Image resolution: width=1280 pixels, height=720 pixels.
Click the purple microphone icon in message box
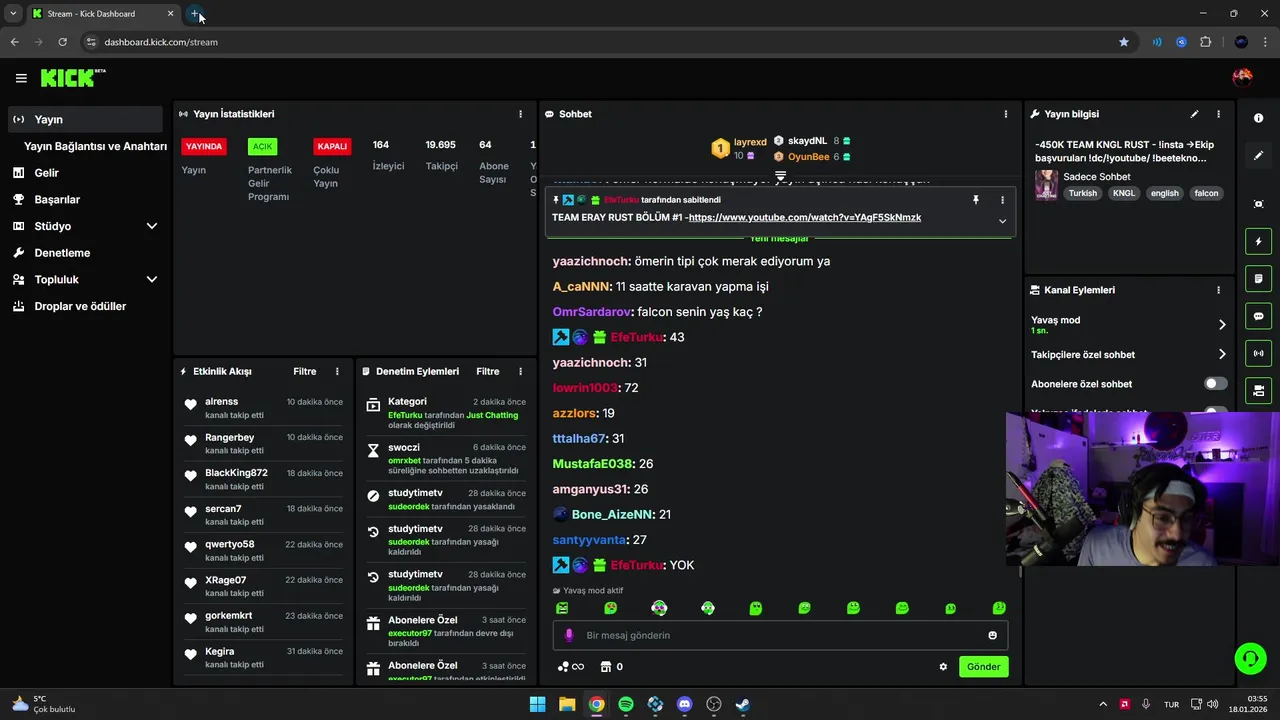click(569, 635)
